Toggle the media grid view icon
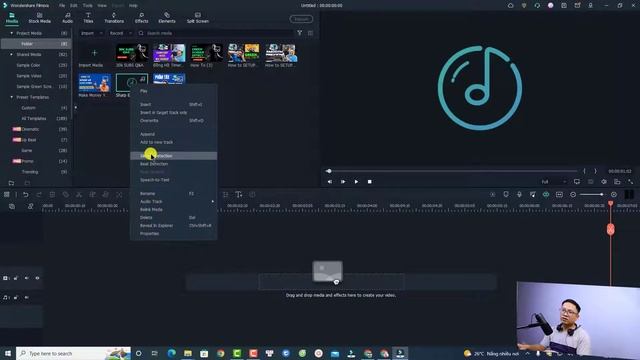The image size is (640, 360). pos(310,33)
